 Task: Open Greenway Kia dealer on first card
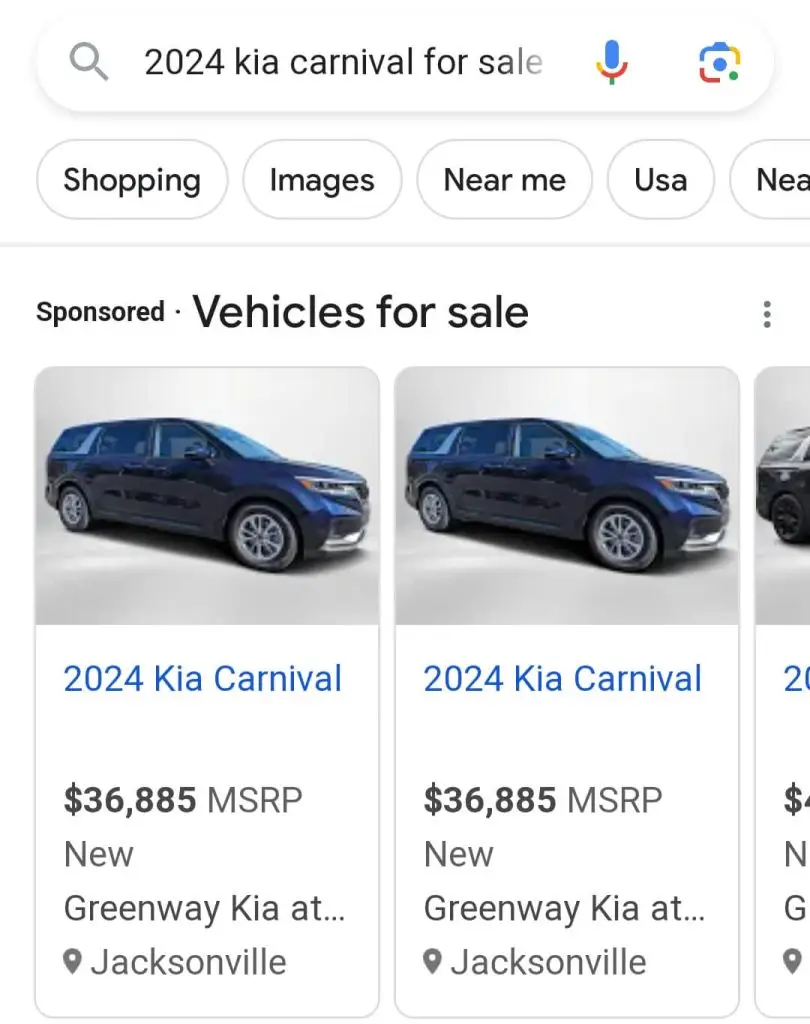click(x=204, y=908)
